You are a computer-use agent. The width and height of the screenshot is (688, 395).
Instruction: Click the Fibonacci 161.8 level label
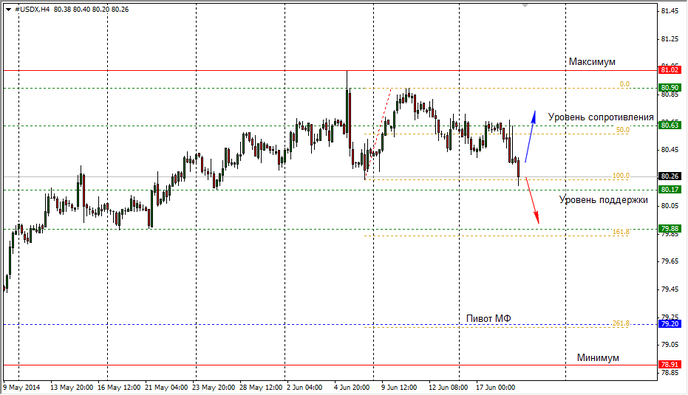[x=621, y=232]
